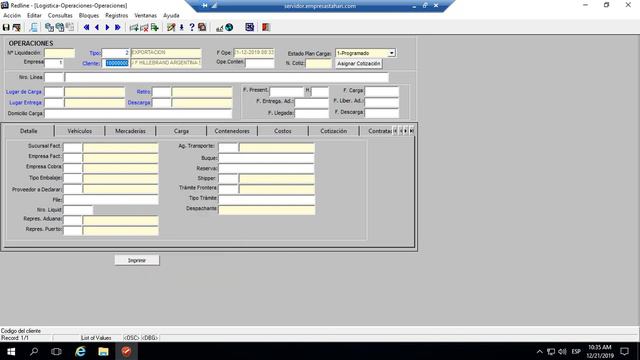Open the Ventanas menu
This screenshot has width=640, height=360.
point(145,16)
